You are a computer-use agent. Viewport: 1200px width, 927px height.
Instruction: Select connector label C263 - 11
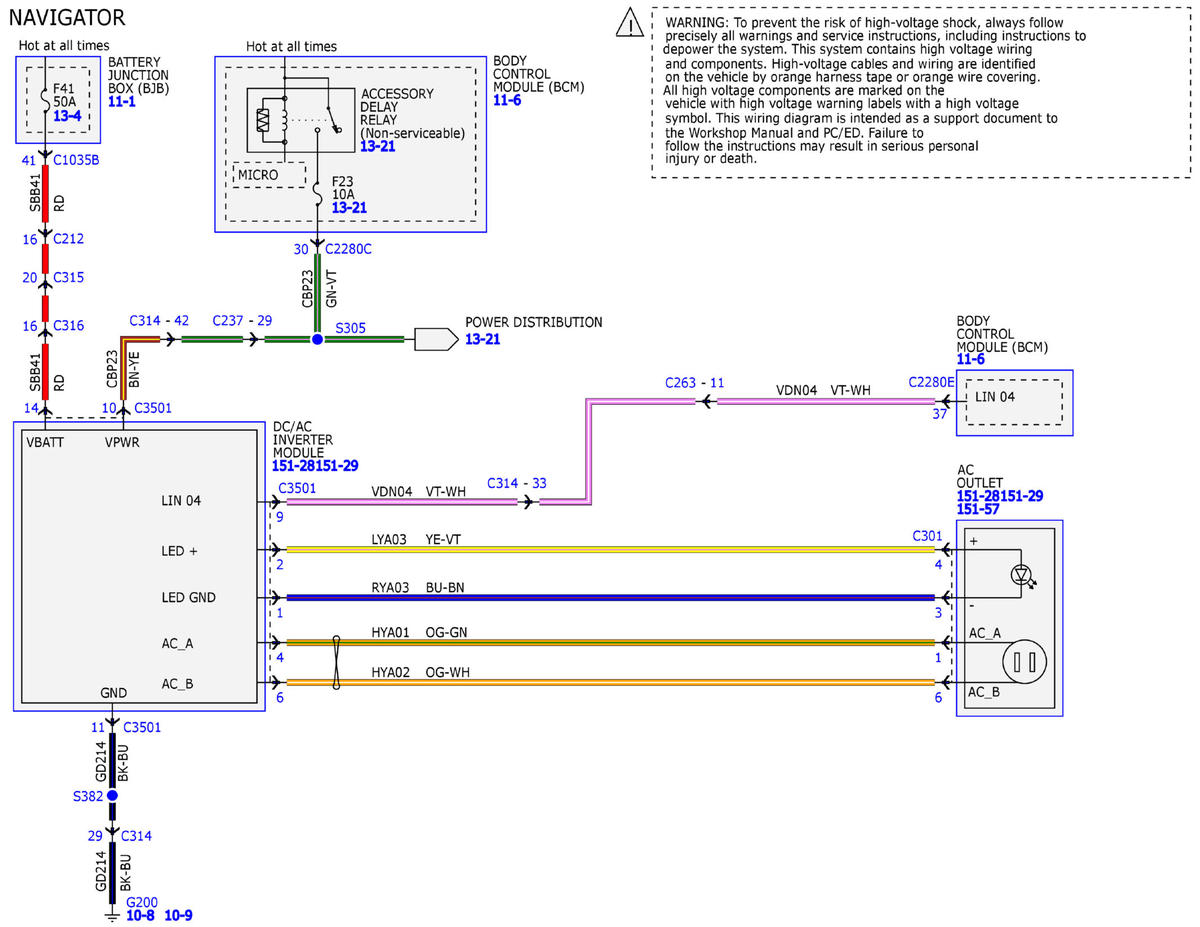[x=695, y=382]
